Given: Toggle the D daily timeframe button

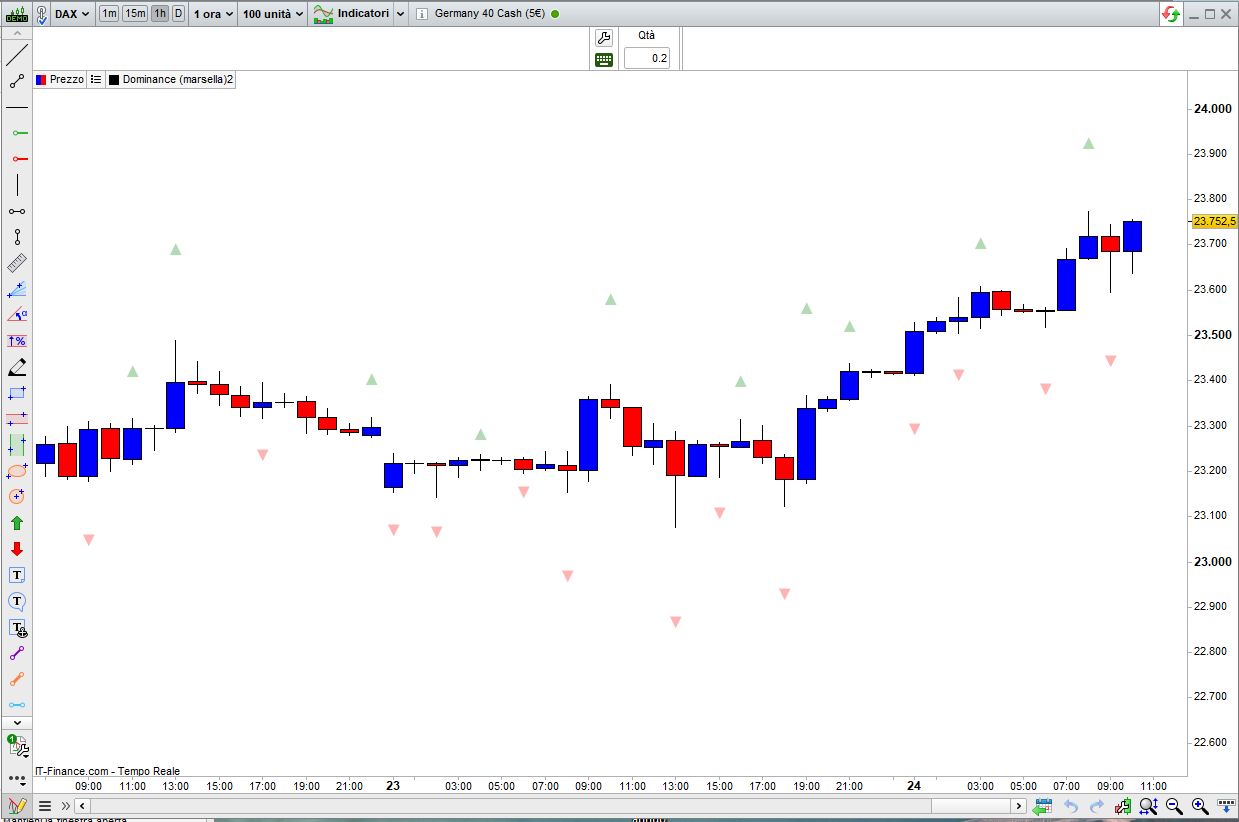Looking at the screenshot, I should tap(178, 14).
